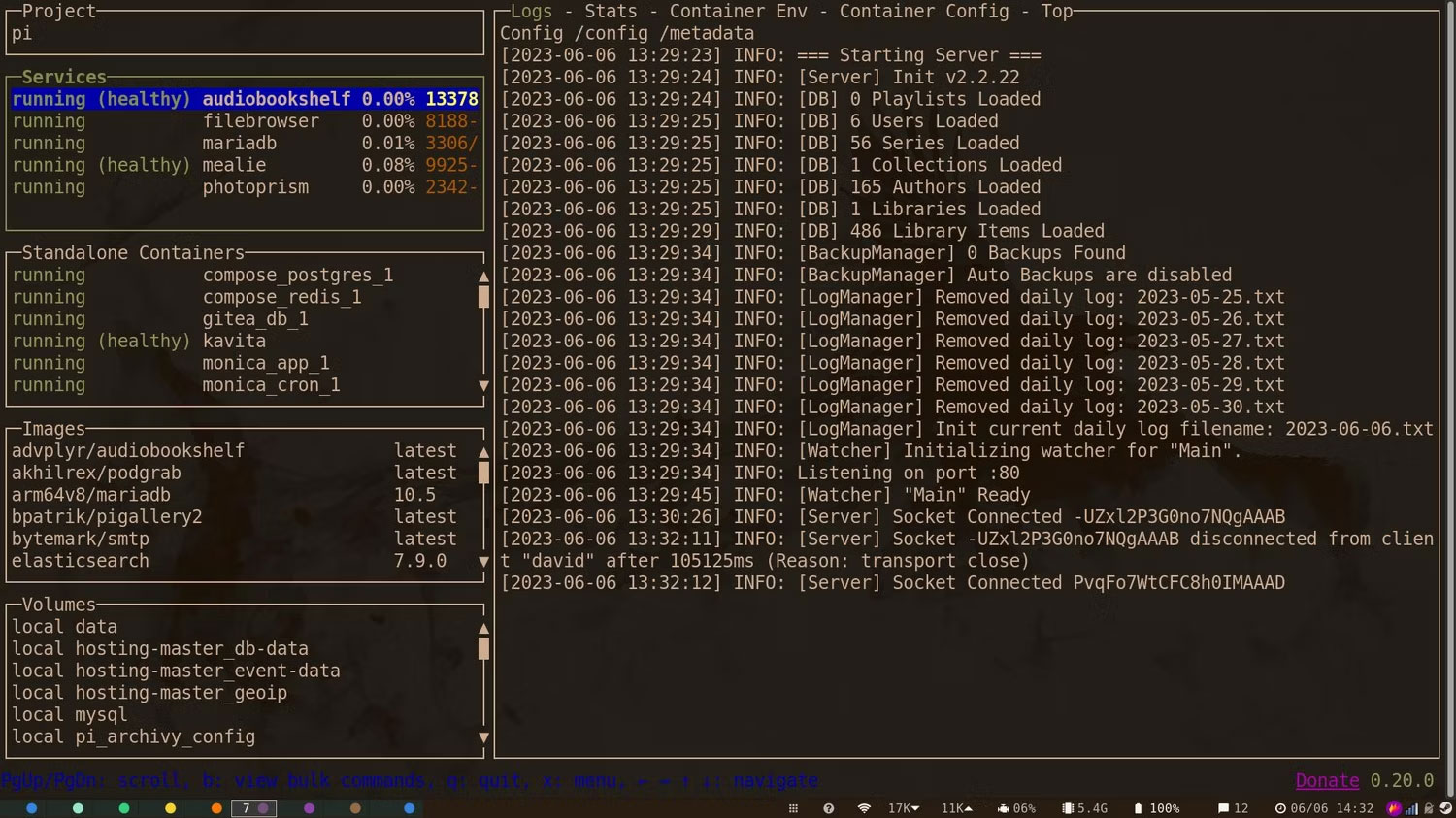Click the Images panel scroll down arrow
The image size is (1456, 818).
point(483,562)
